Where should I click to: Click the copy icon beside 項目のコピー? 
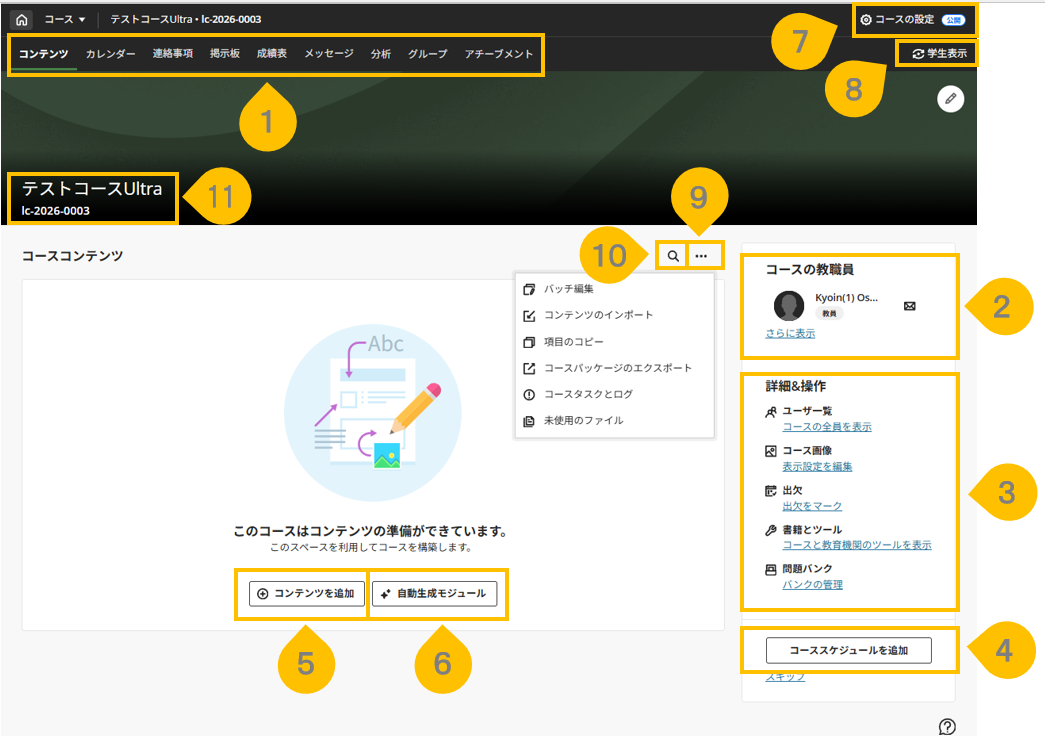[529, 342]
